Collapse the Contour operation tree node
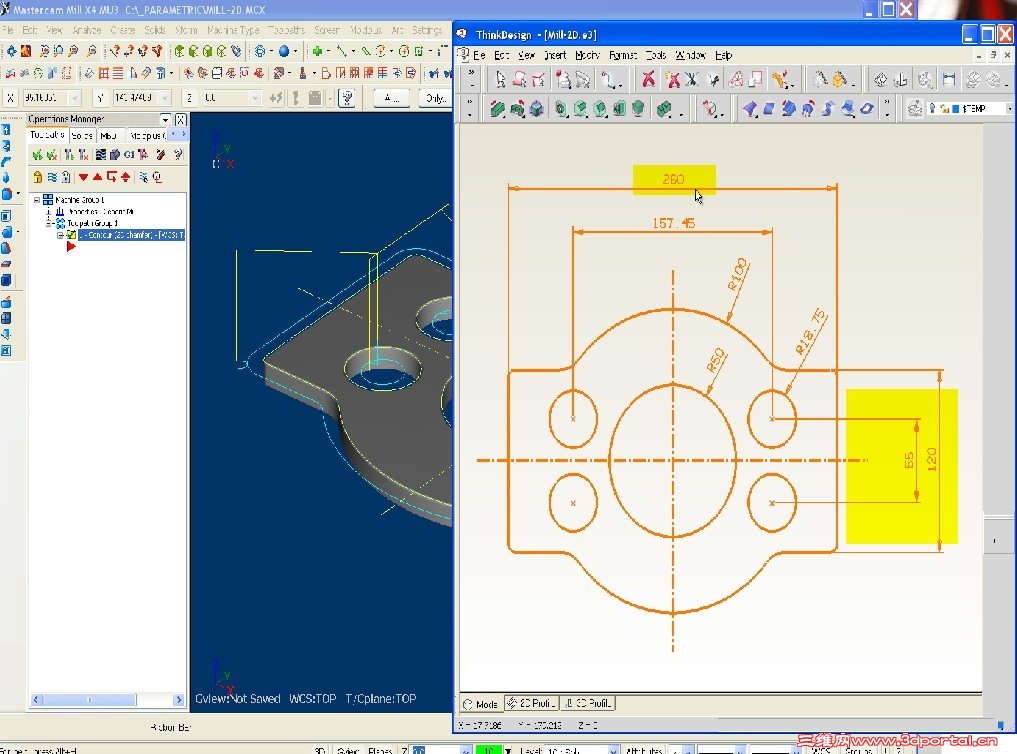The image size is (1017, 754). point(60,235)
